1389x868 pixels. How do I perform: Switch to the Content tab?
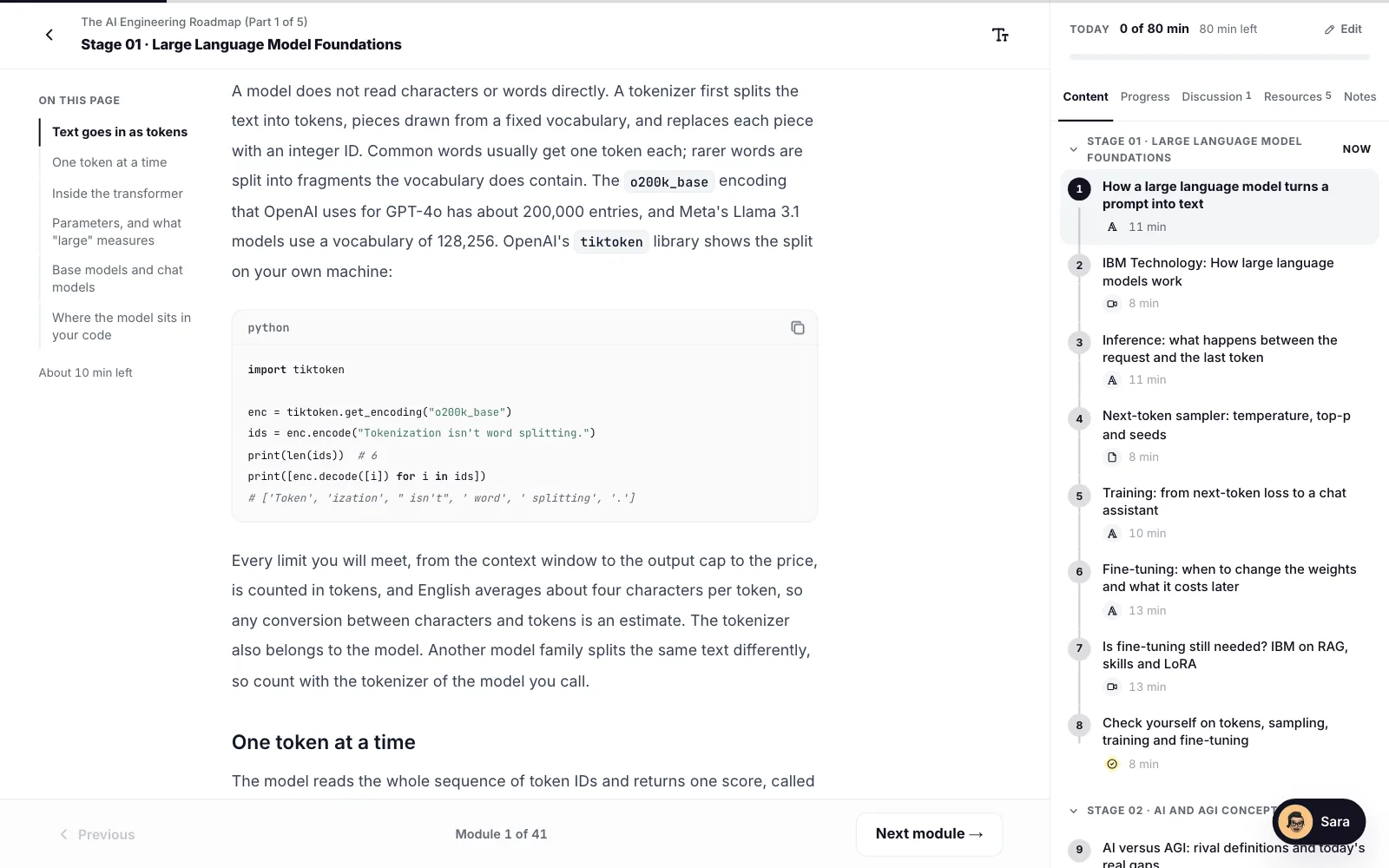1085,96
